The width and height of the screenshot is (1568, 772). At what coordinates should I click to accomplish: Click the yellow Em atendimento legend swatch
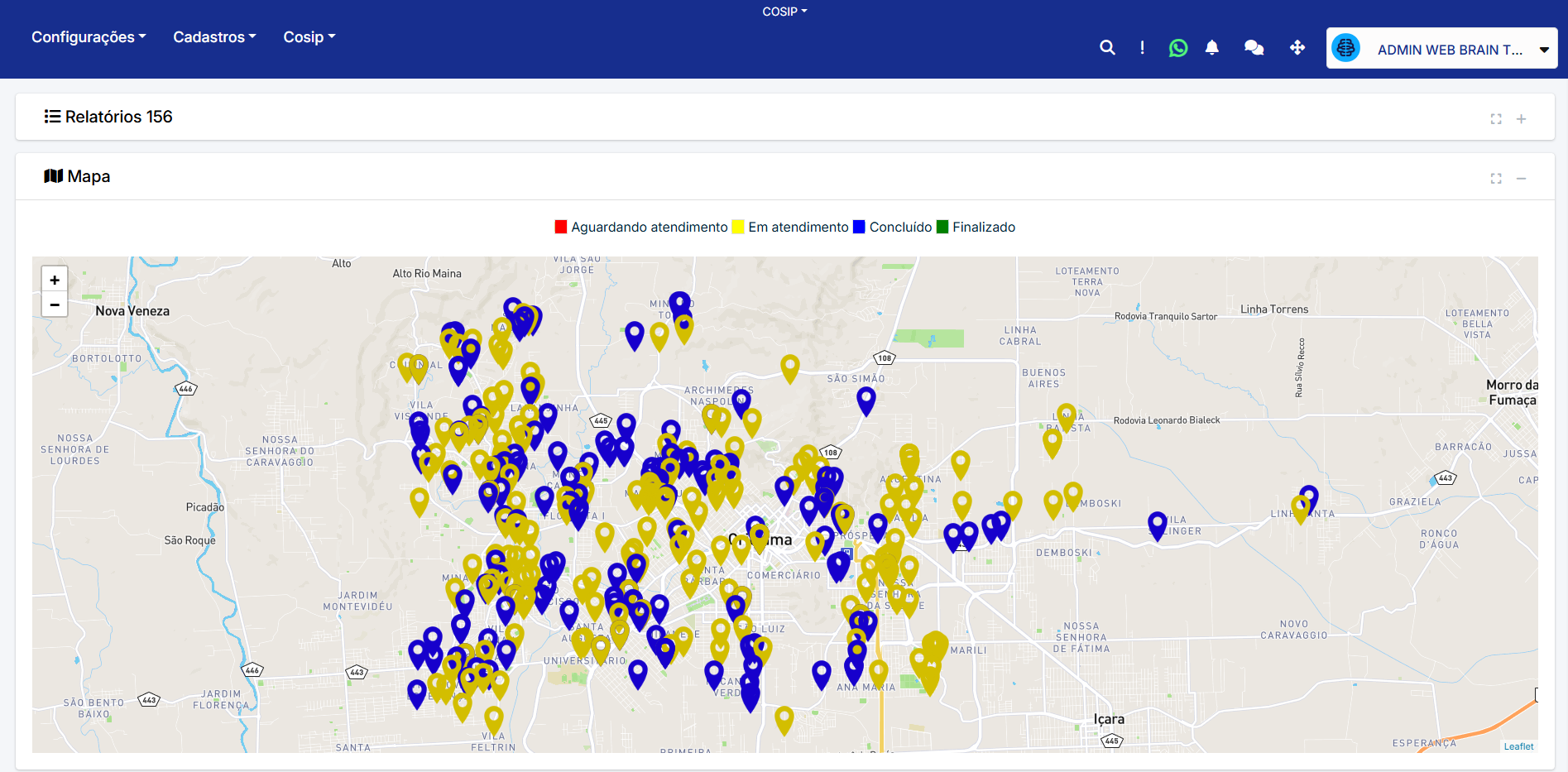(738, 227)
